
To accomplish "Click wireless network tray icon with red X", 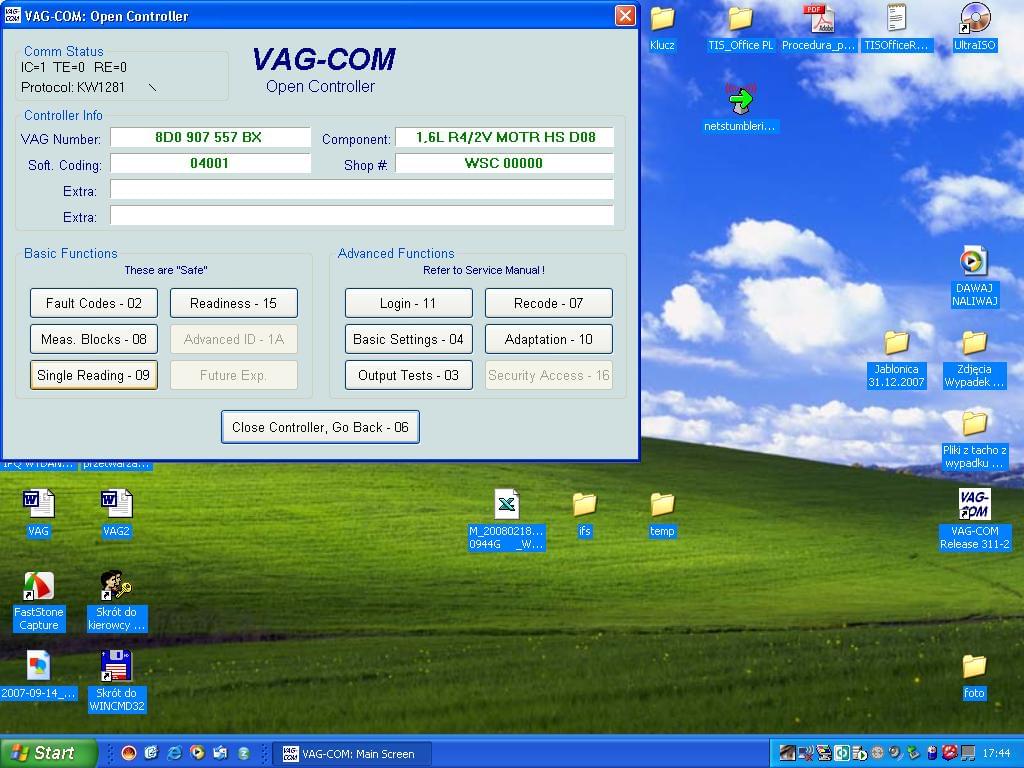I will (805, 753).
